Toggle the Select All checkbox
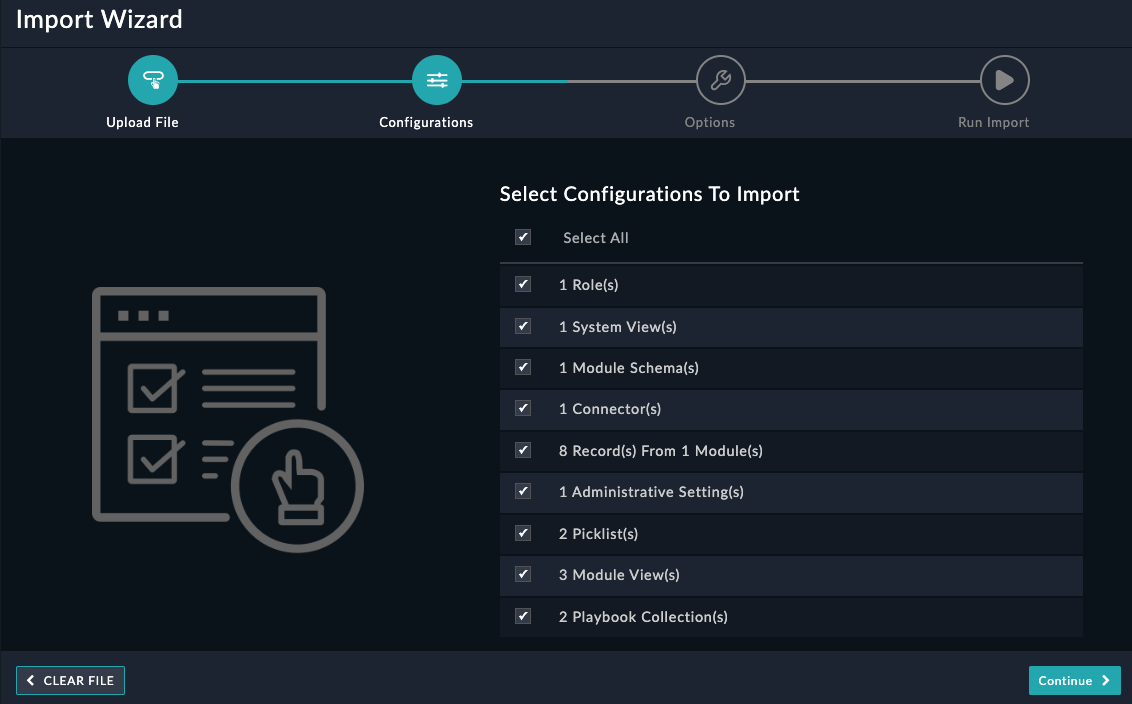Screen dimensions: 1132x704 [x=523, y=237]
